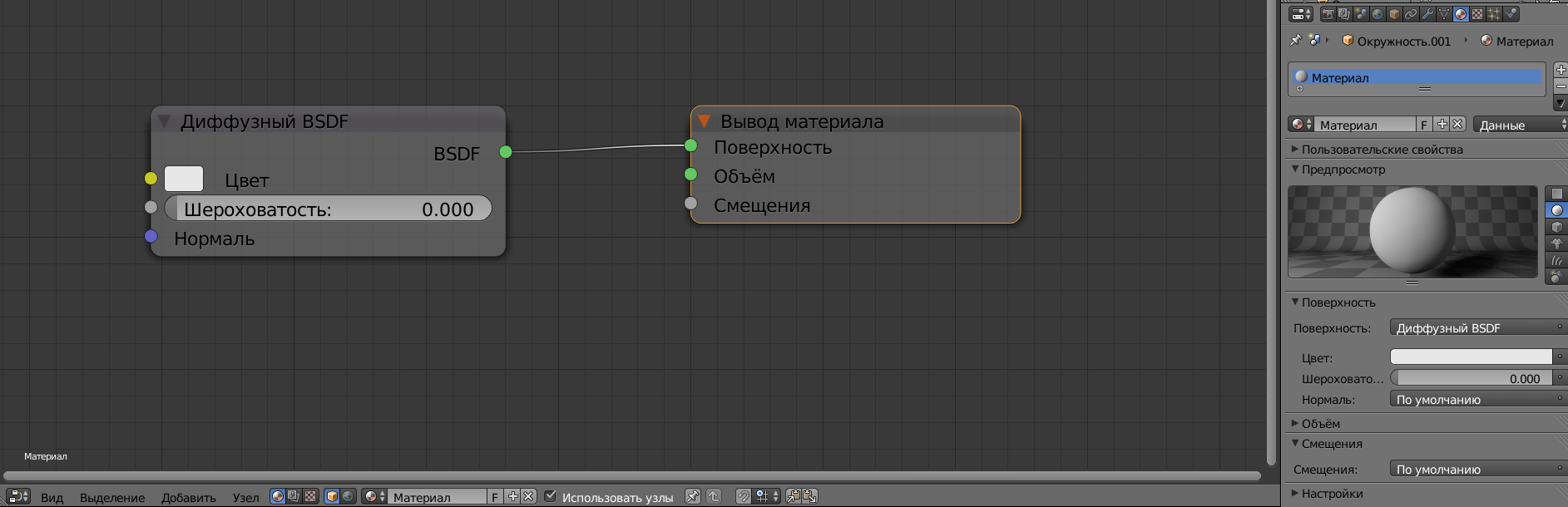Open the Render properties tab (camera icon)
Image resolution: width=1568 pixels, height=507 pixels.
(1328, 14)
